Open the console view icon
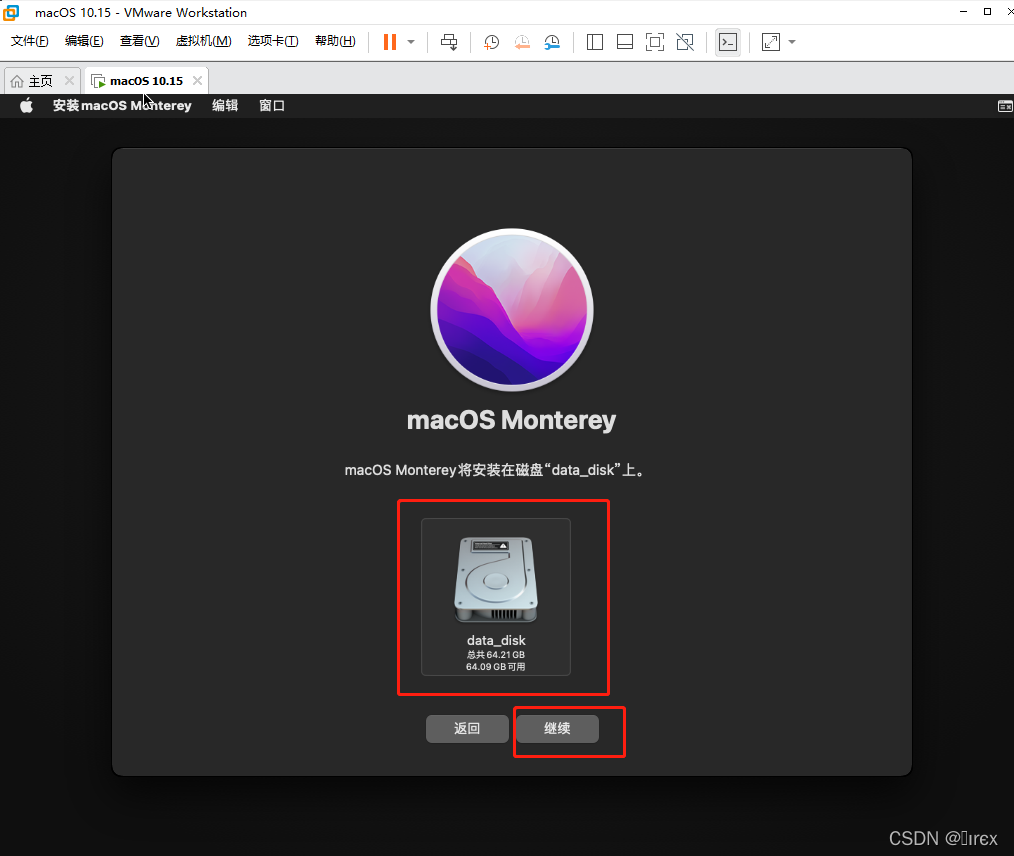The image size is (1014, 856). [x=728, y=42]
